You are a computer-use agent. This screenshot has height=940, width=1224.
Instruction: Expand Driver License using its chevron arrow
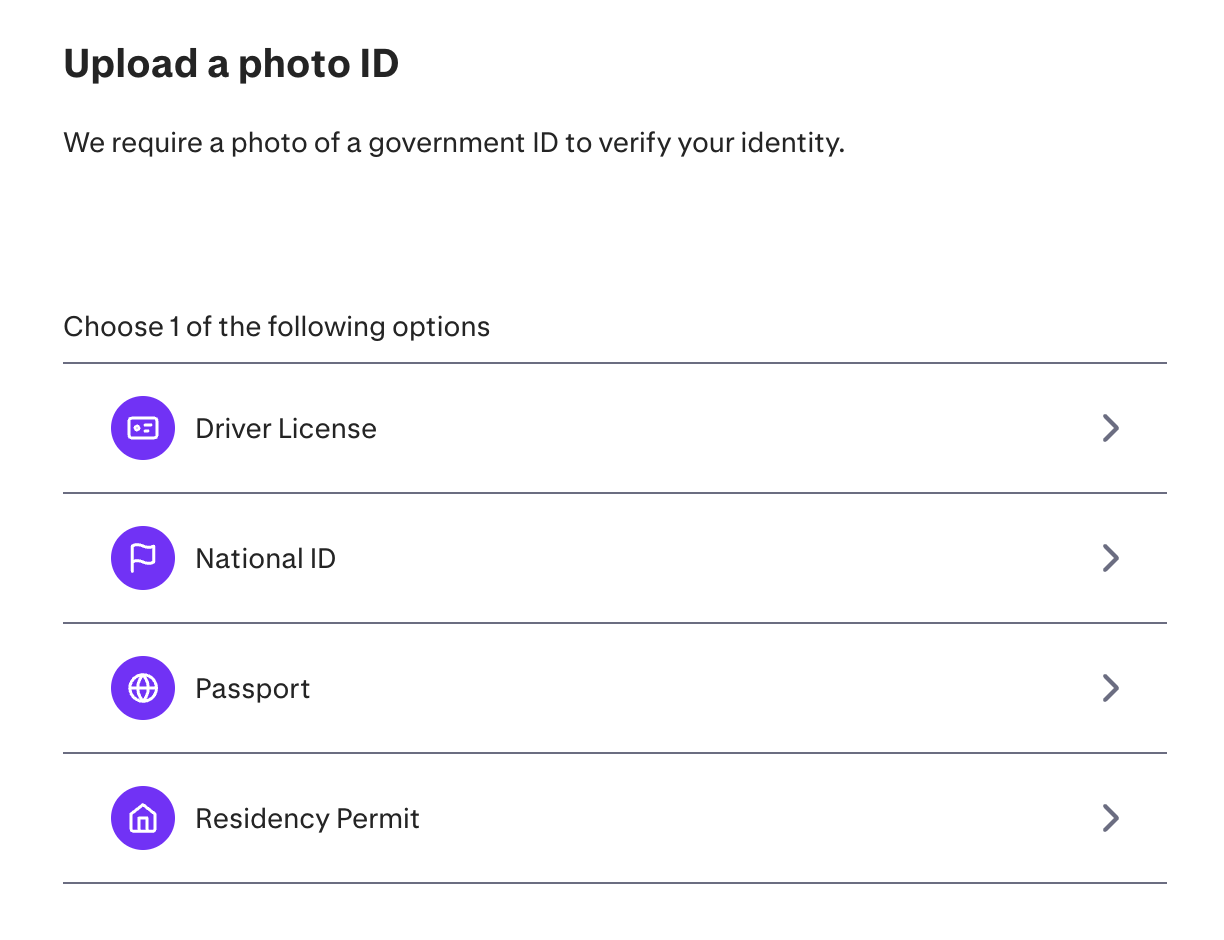pos(1110,428)
